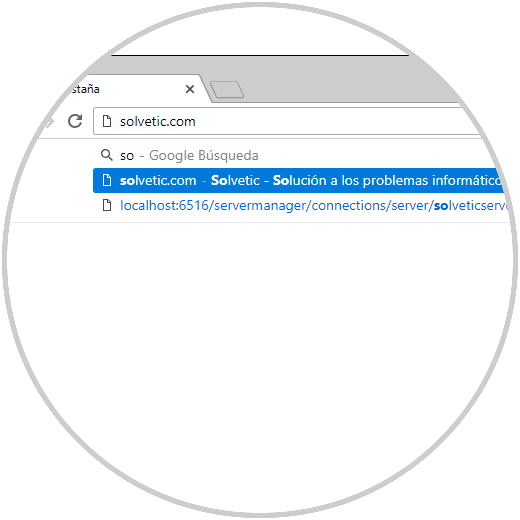Image resolution: width=520 pixels, height=520 pixels.
Task: Click the gray "Google Búsqueda" label
Action: point(204,156)
